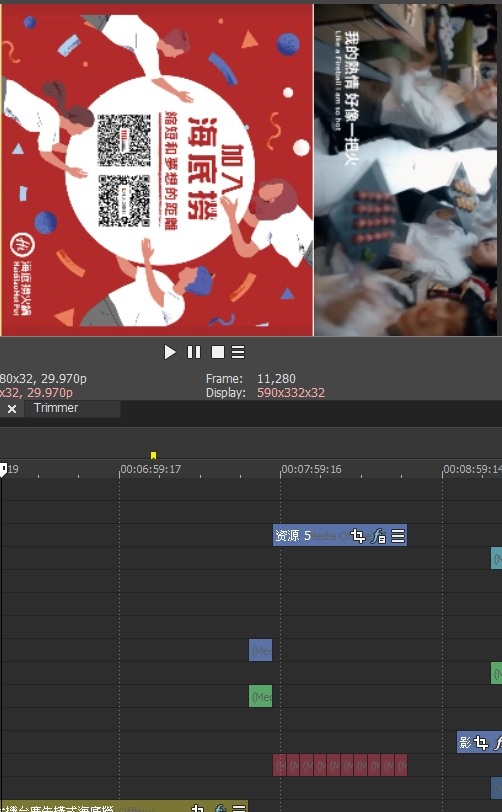Select the small blue offline clip left of 00:07:59:16

coord(261,650)
